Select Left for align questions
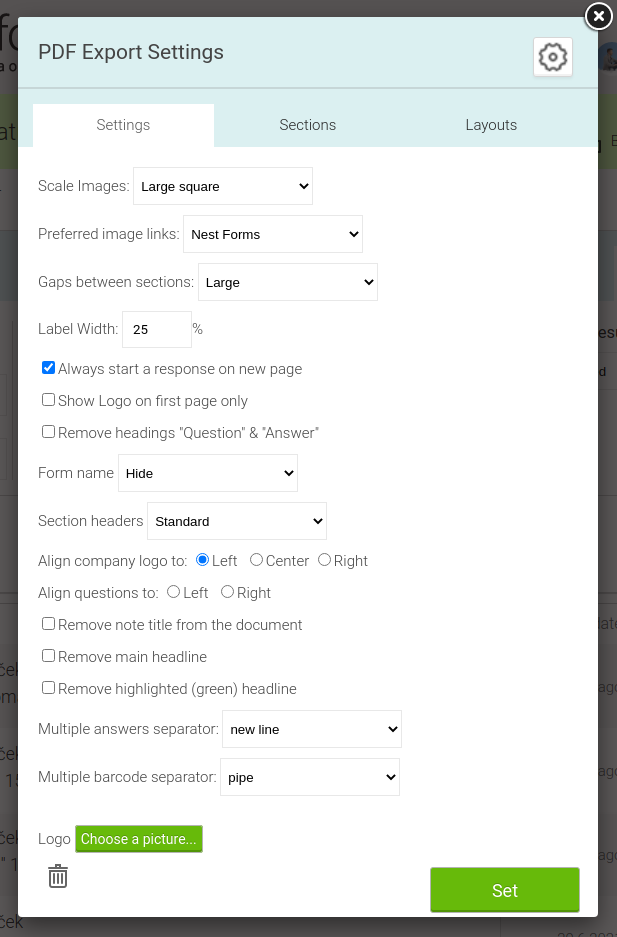This screenshot has width=617, height=937. click(173, 592)
